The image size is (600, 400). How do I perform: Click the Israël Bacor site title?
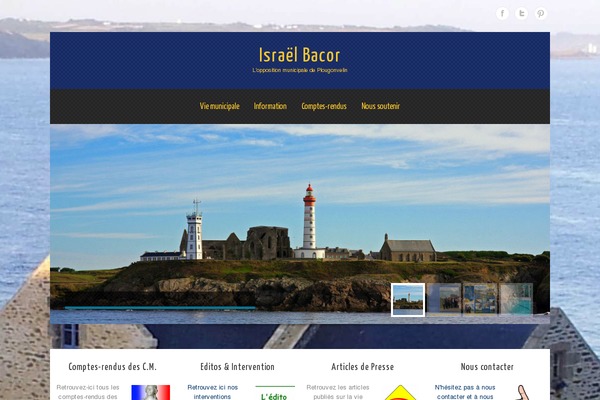pyautogui.click(x=299, y=55)
